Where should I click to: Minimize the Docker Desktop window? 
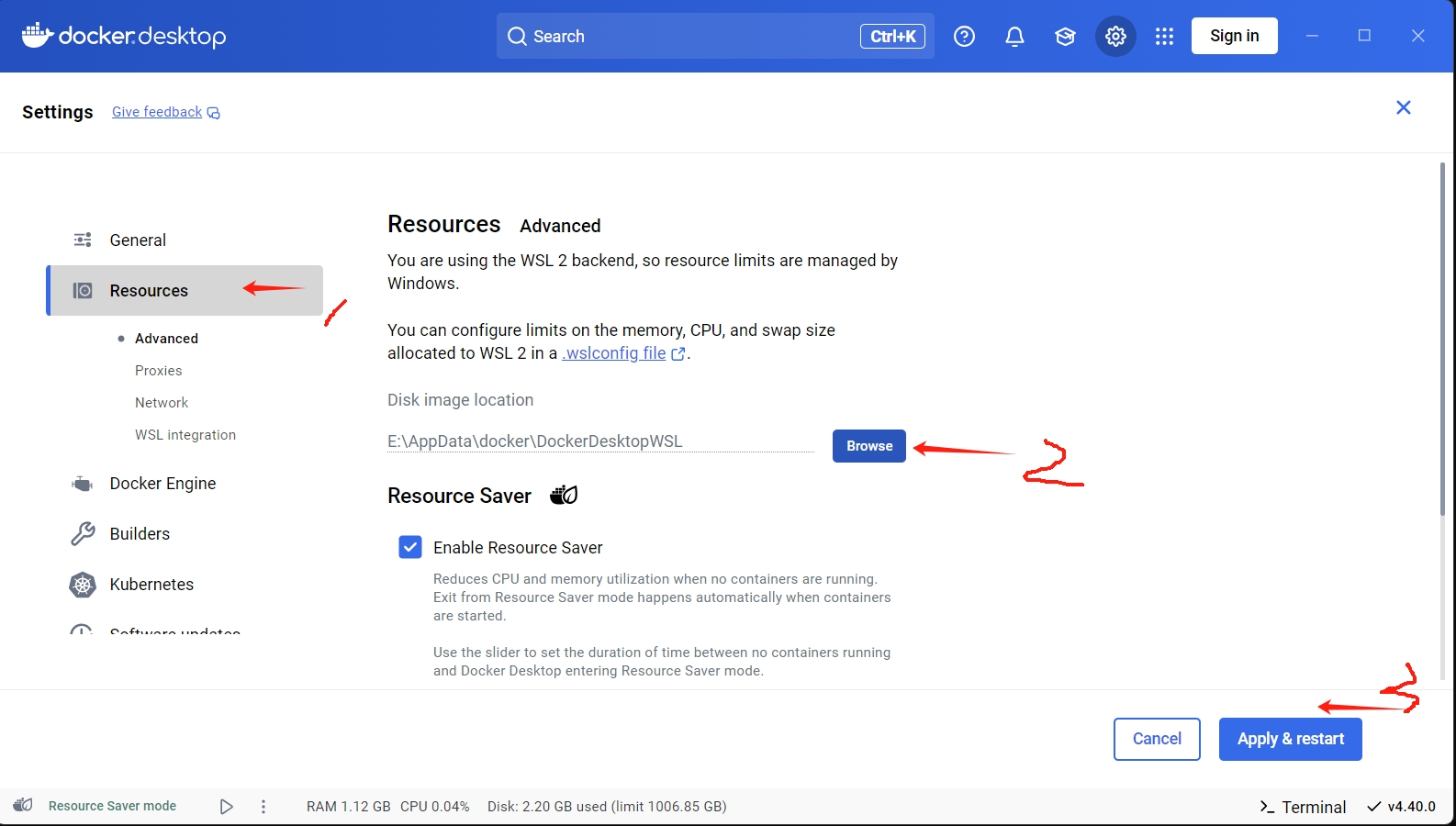click(x=1312, y=36)
